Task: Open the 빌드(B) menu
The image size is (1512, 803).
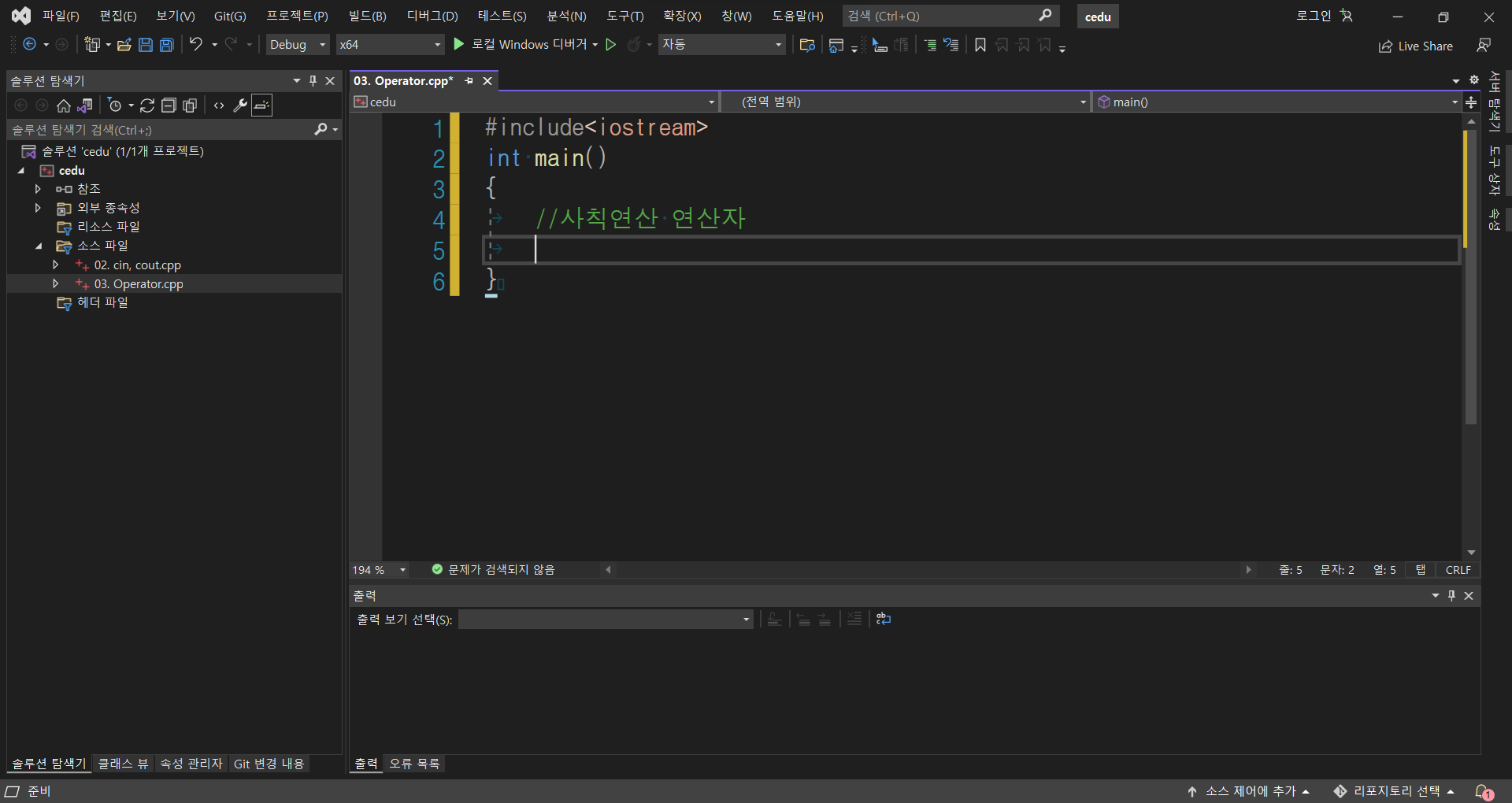Action: [x=368, y=17]
